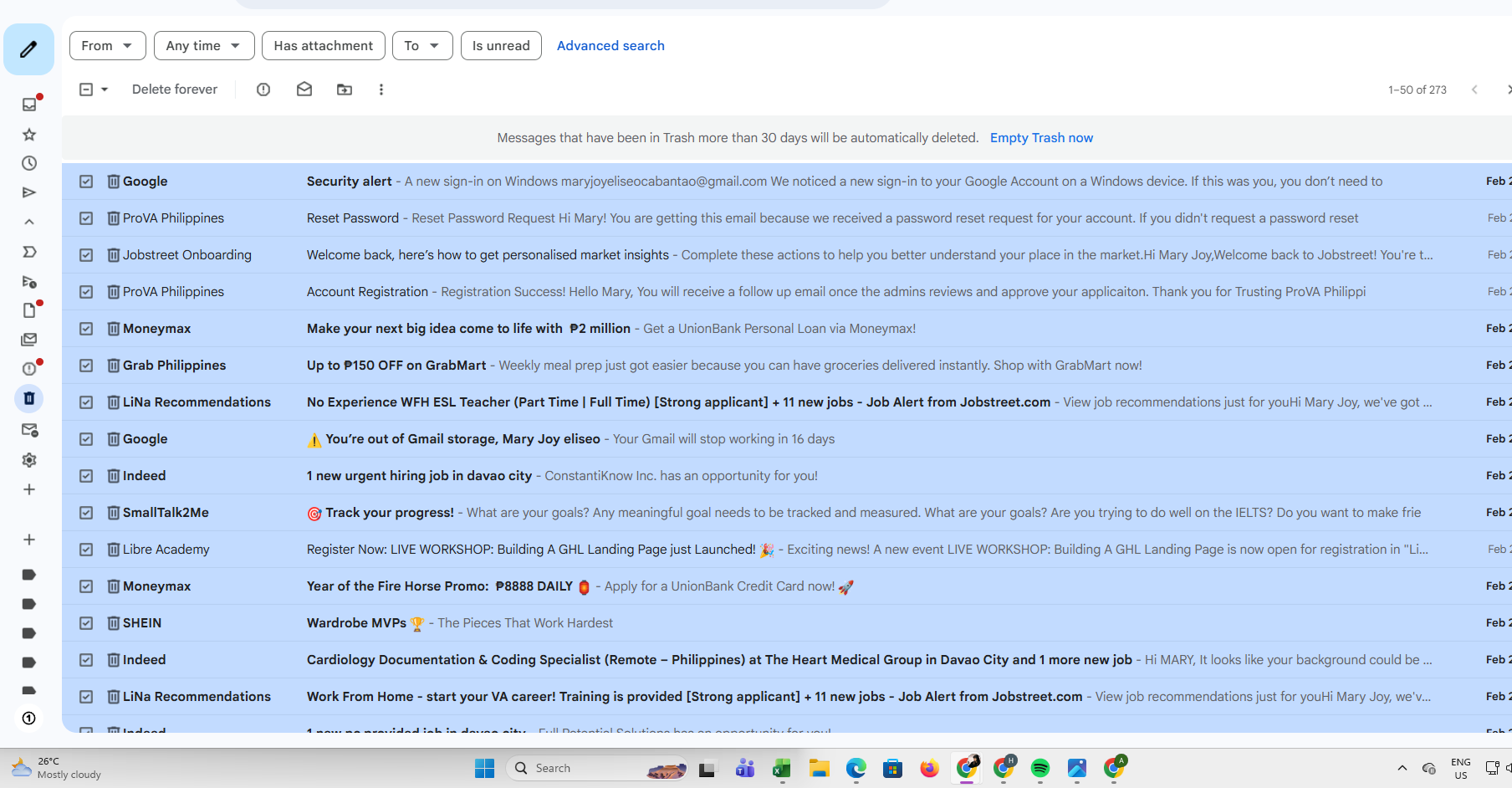
Task: Open the Starred folder star icon
Action: click(x=29, y=135)
